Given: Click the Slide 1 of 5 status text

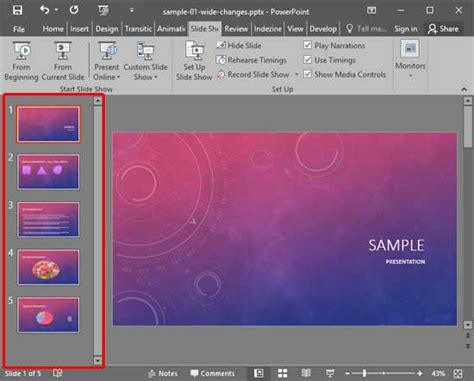Looking at the screenshot, I should [23, 373].
